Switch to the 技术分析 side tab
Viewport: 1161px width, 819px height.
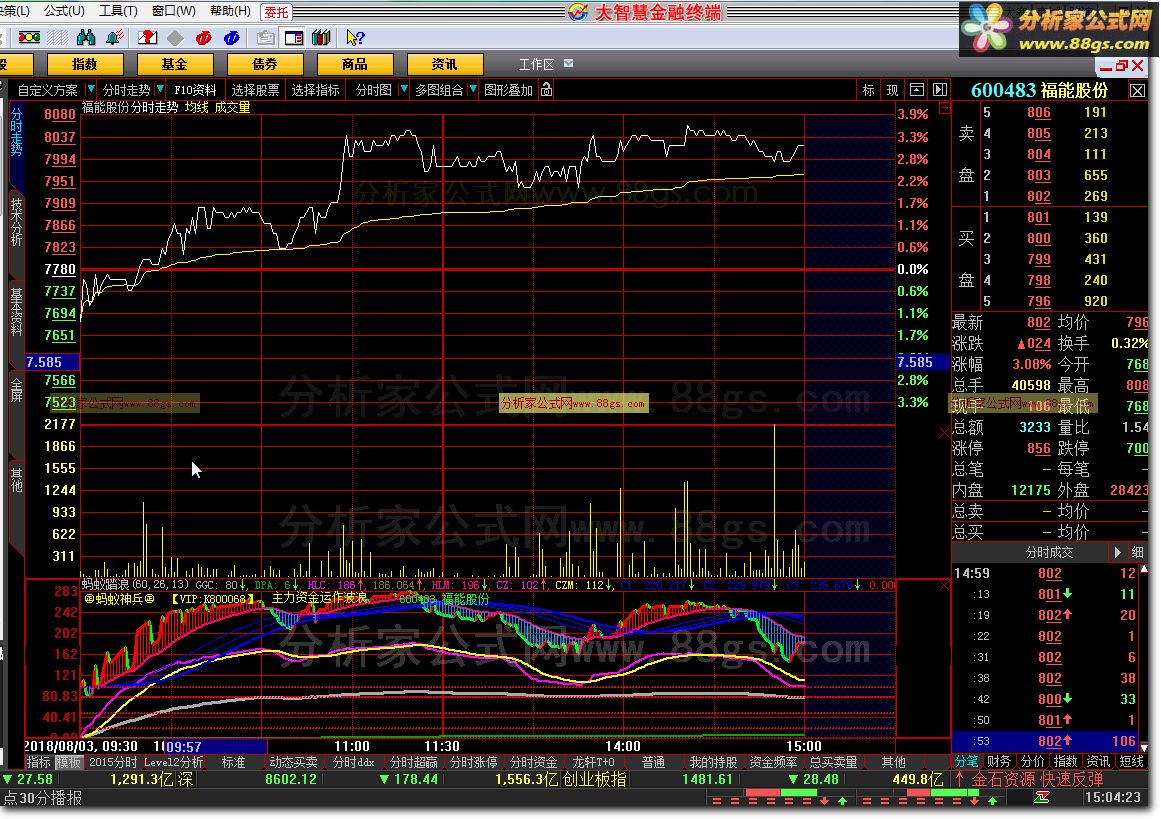(16, 221)
